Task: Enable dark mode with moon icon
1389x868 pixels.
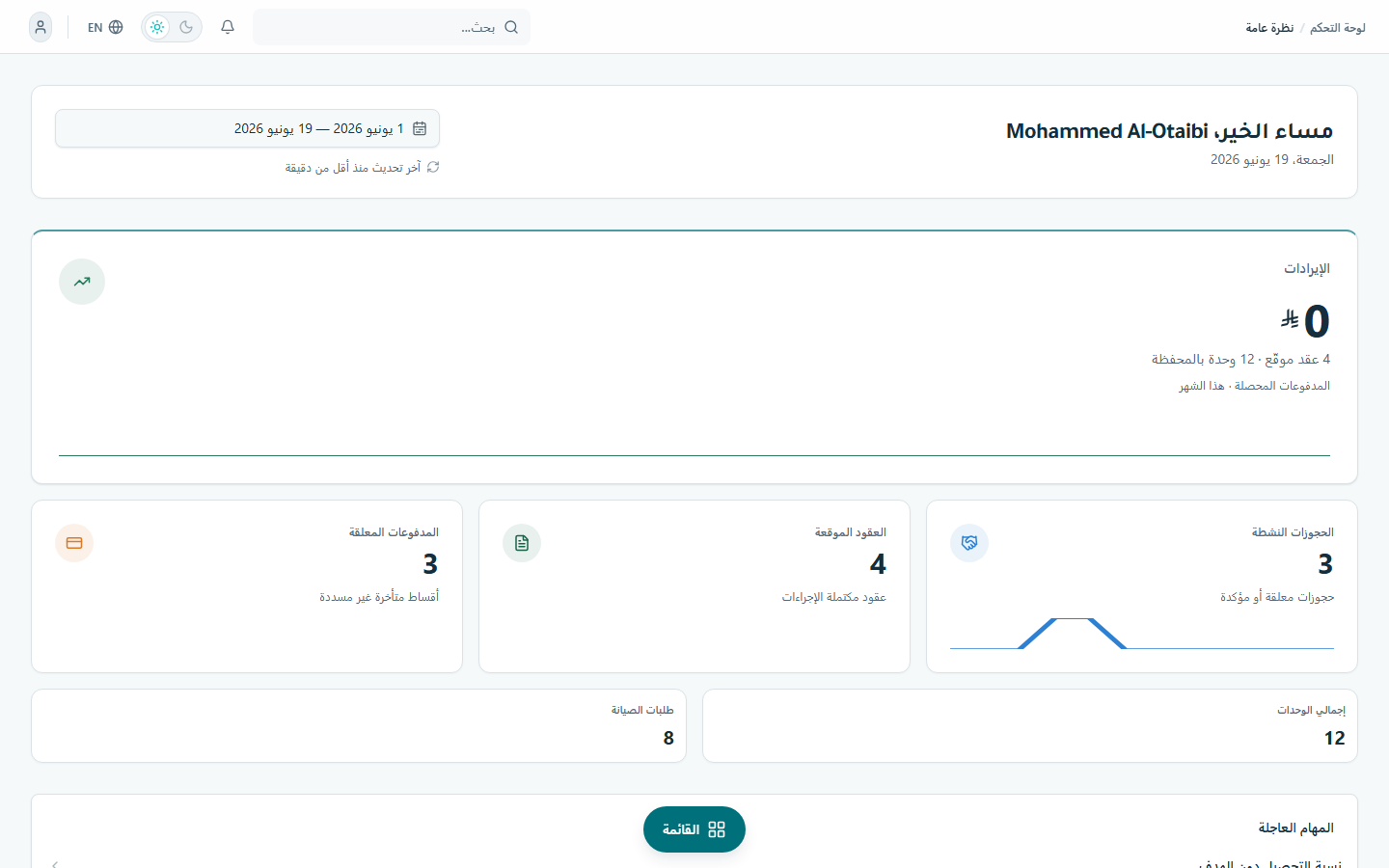Action: point(186,27)
